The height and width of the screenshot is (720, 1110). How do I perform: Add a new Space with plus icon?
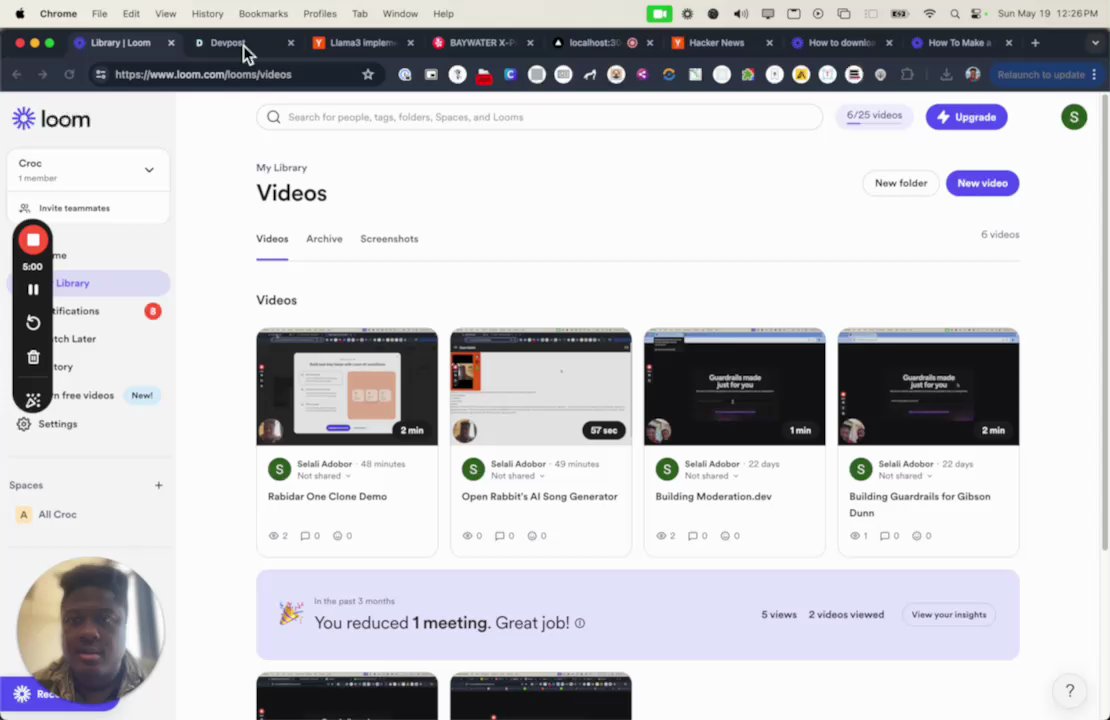click(159, 485)
